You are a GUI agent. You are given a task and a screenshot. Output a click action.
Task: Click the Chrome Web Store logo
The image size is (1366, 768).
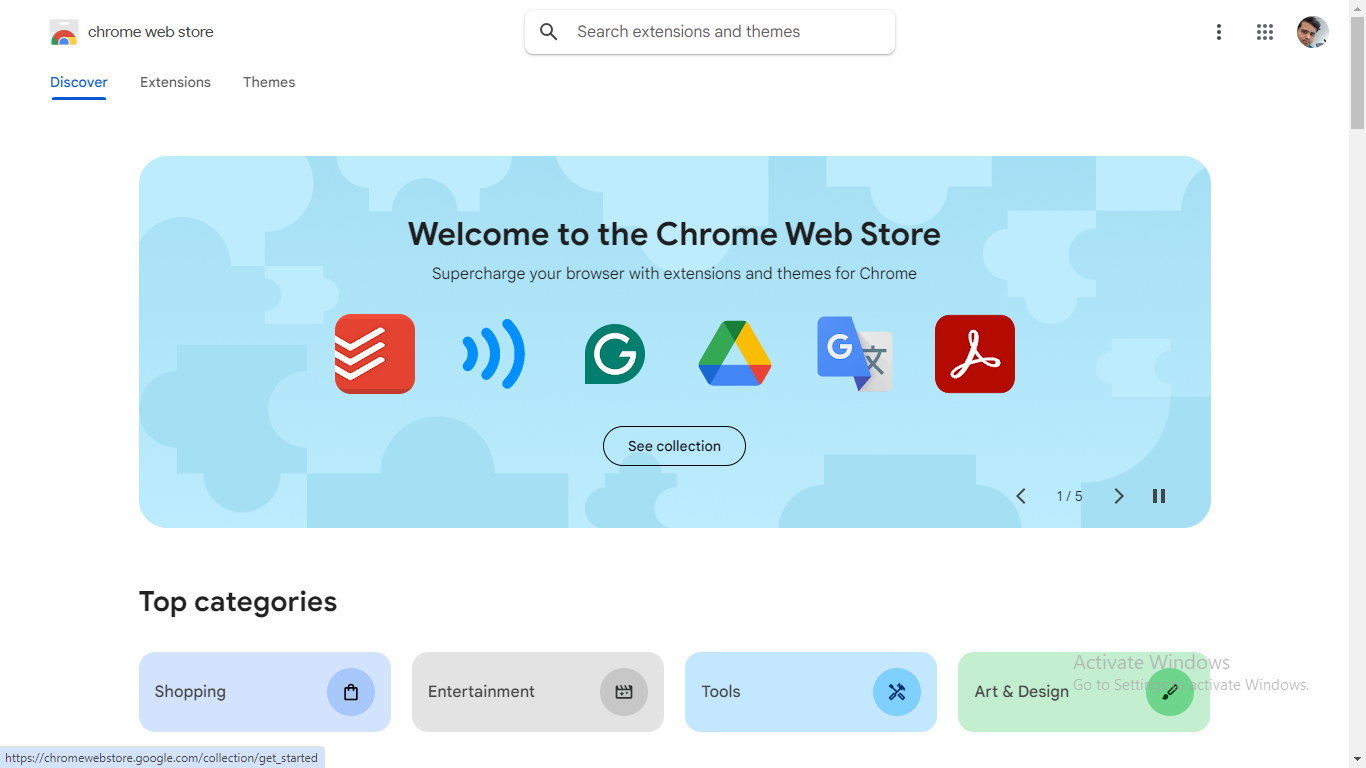coord(64,32)
